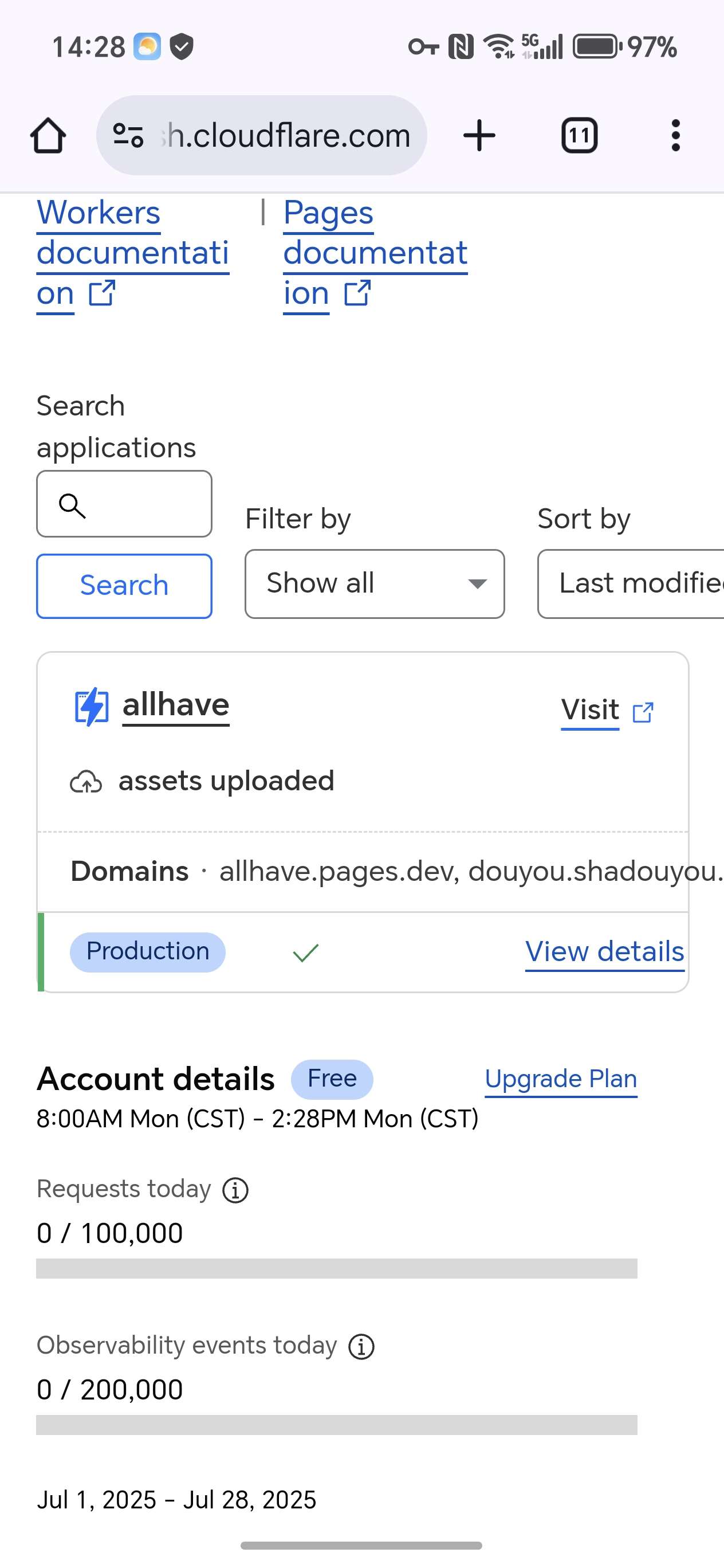Focus the Search applications input field

click(x=124, y=504)
